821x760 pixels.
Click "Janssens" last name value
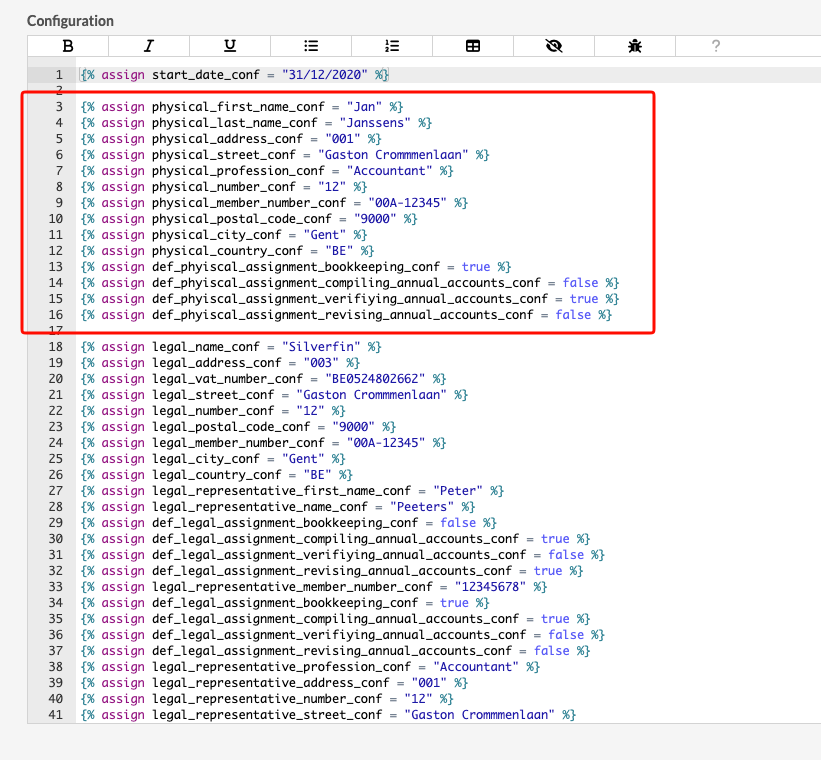tap(375, 123)
